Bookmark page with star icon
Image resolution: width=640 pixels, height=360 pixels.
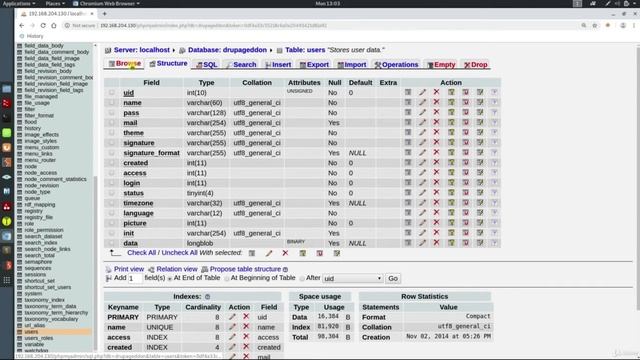[595, 25]
